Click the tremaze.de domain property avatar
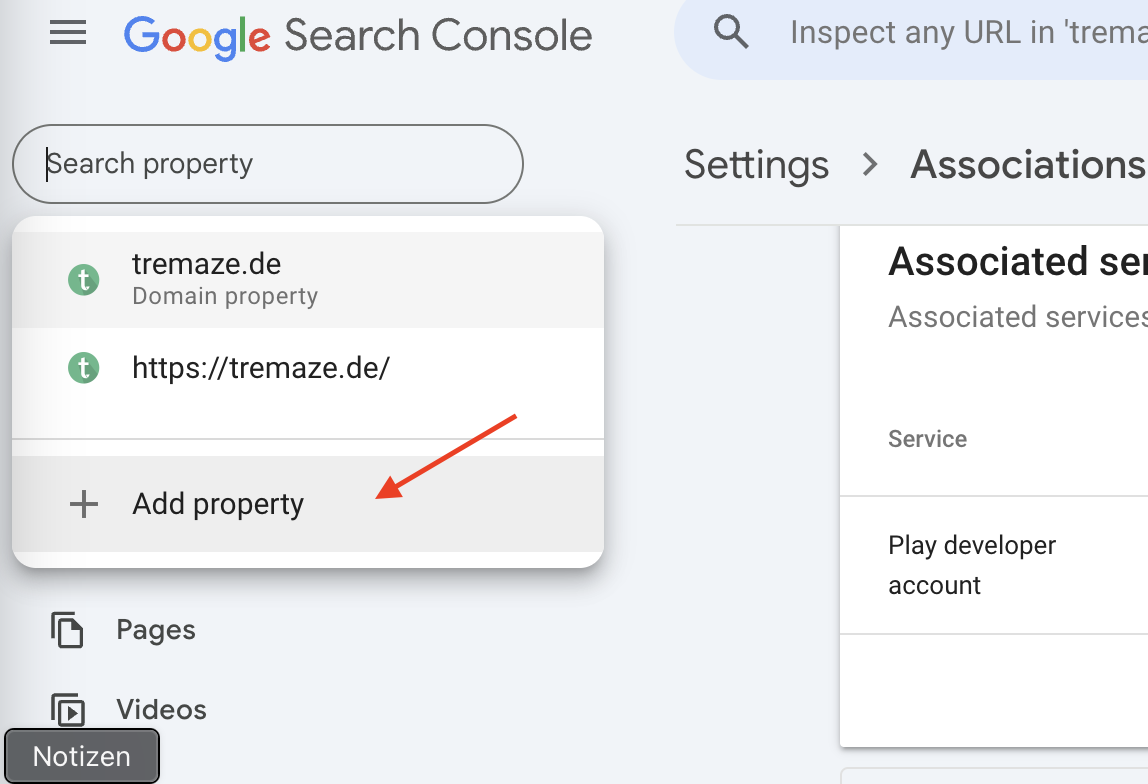Screen dimensions: 1148x784 point(84,280)
